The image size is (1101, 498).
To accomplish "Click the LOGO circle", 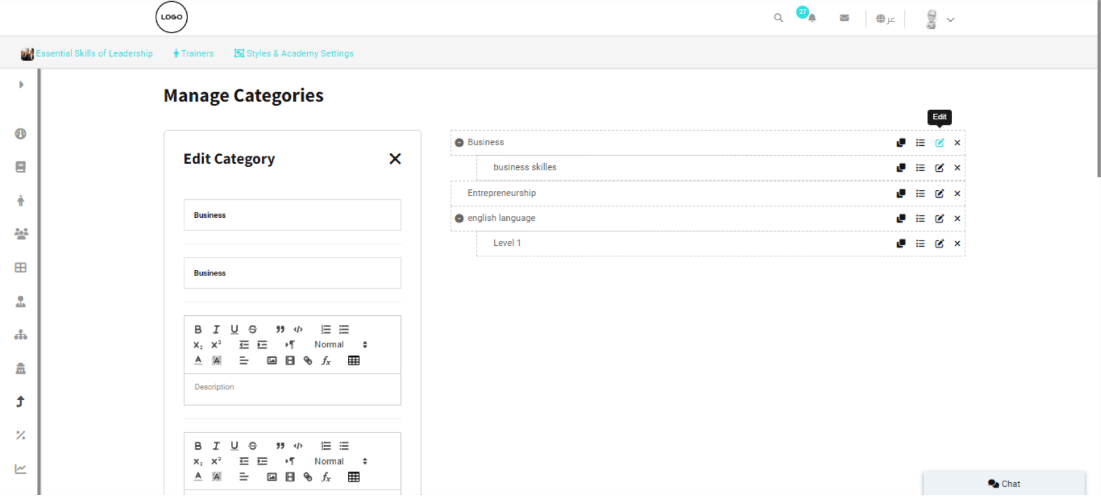I will 171,18.
